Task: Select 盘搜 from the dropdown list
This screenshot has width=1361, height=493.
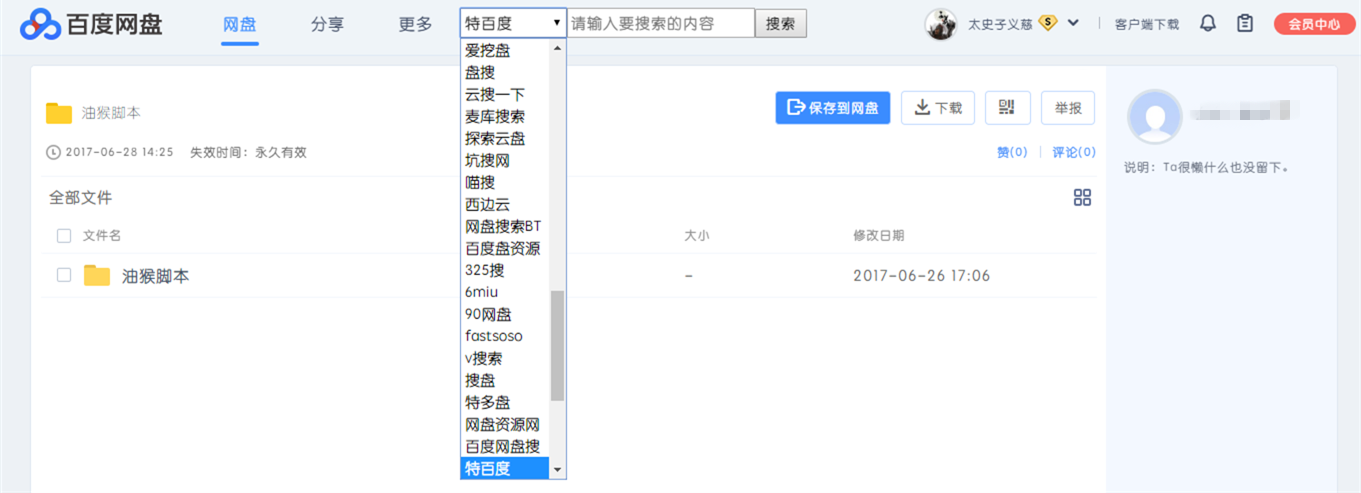Action: point(506,72)
